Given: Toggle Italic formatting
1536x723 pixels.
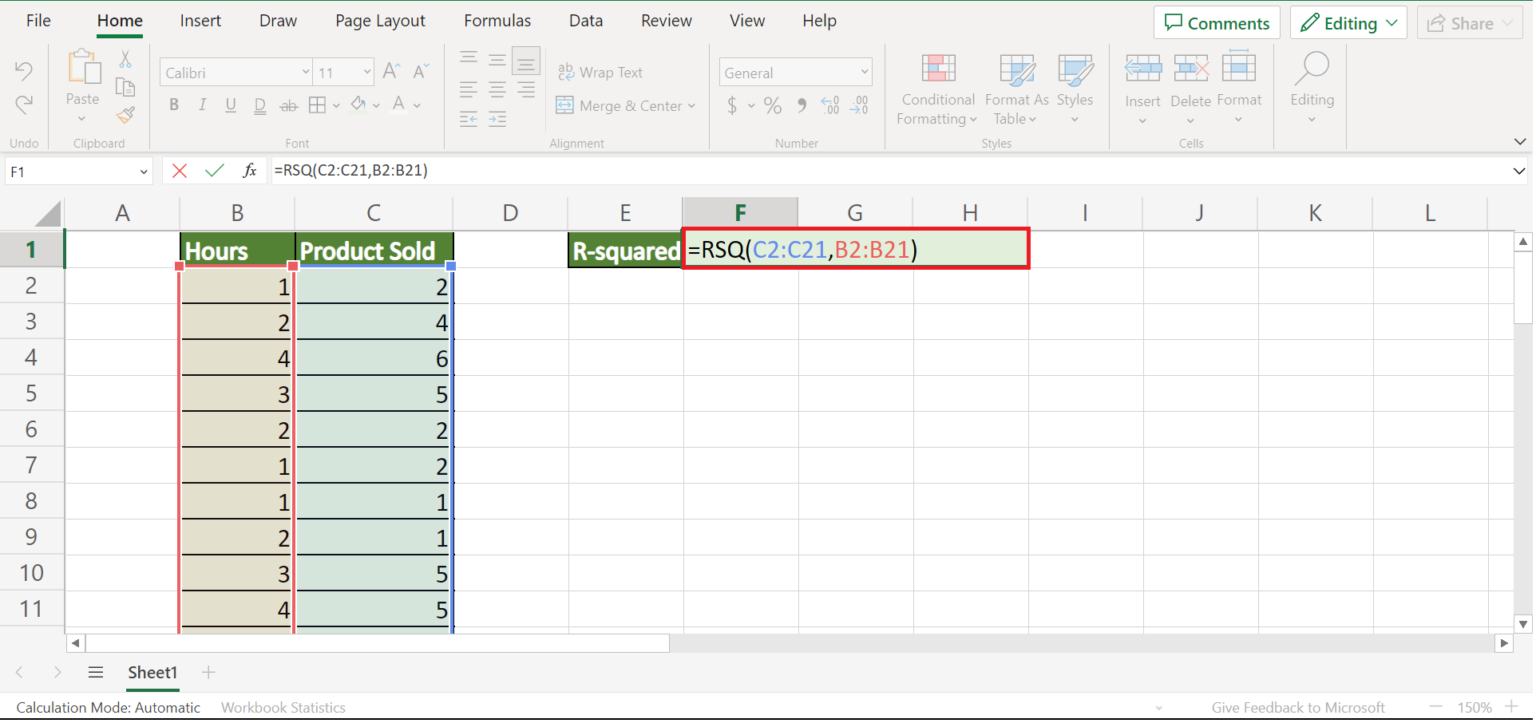Looking at the screenshot, I should 201,104.
